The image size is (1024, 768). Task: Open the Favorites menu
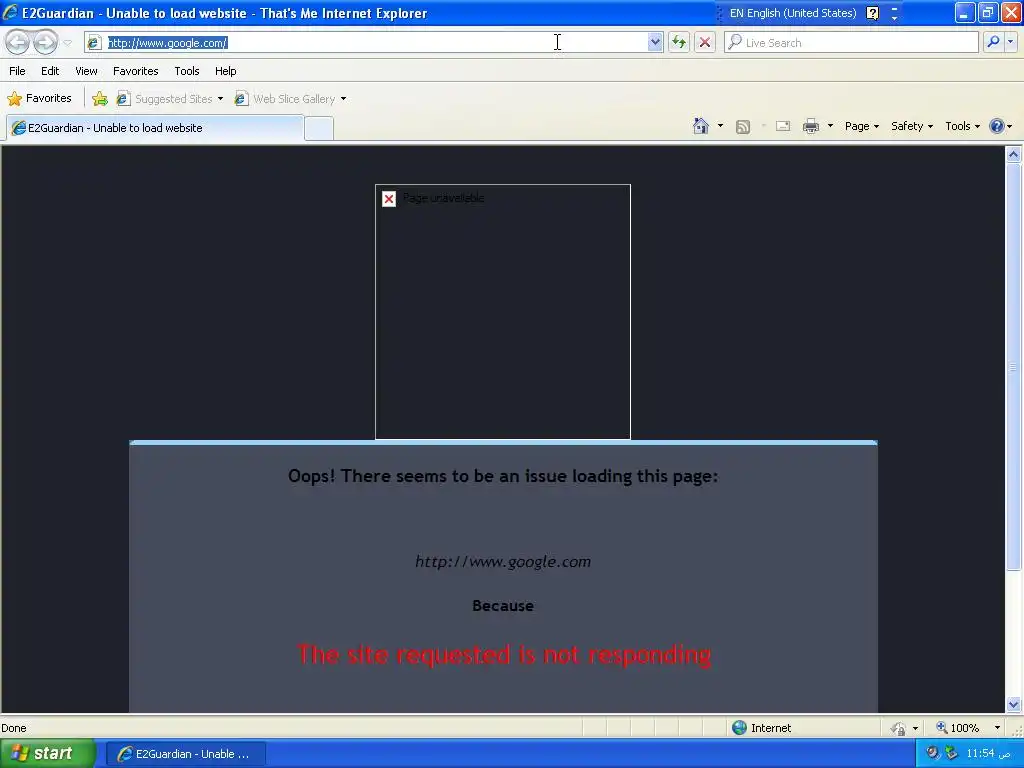135,71
